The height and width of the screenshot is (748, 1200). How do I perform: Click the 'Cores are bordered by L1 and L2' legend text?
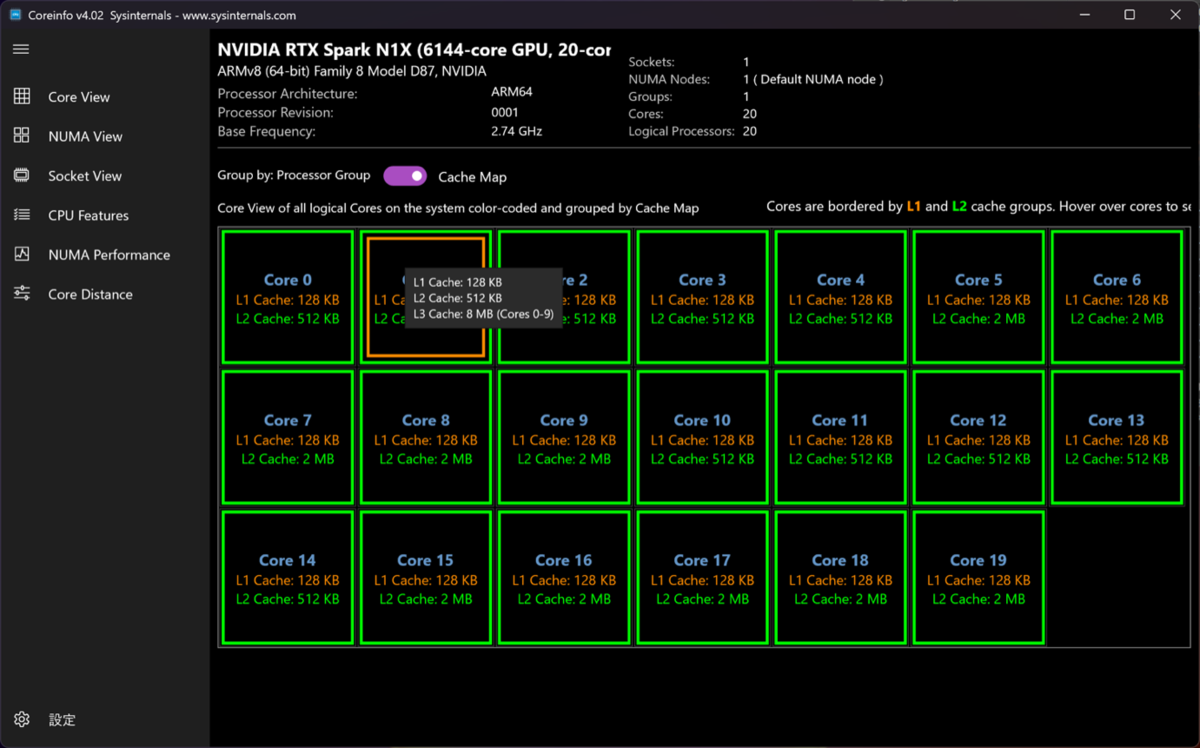(978, 206)
